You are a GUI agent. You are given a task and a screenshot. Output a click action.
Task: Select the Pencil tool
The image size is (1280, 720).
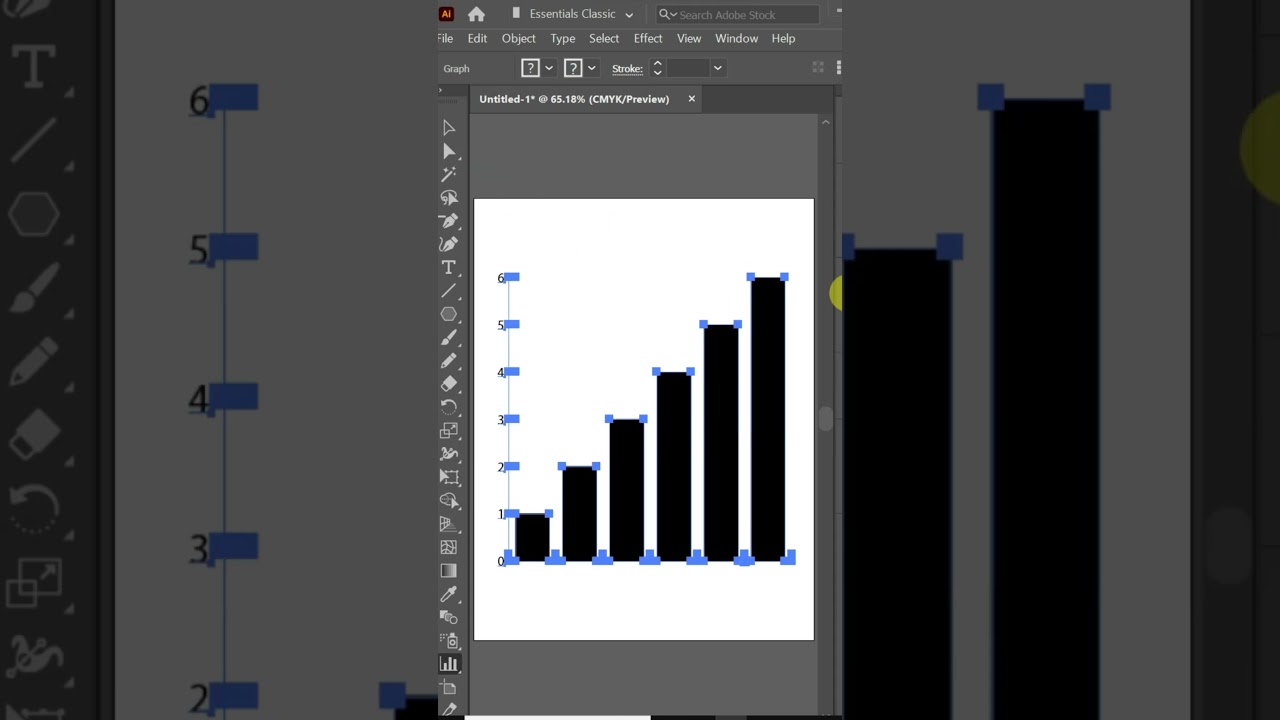click(x=449, y=361)
